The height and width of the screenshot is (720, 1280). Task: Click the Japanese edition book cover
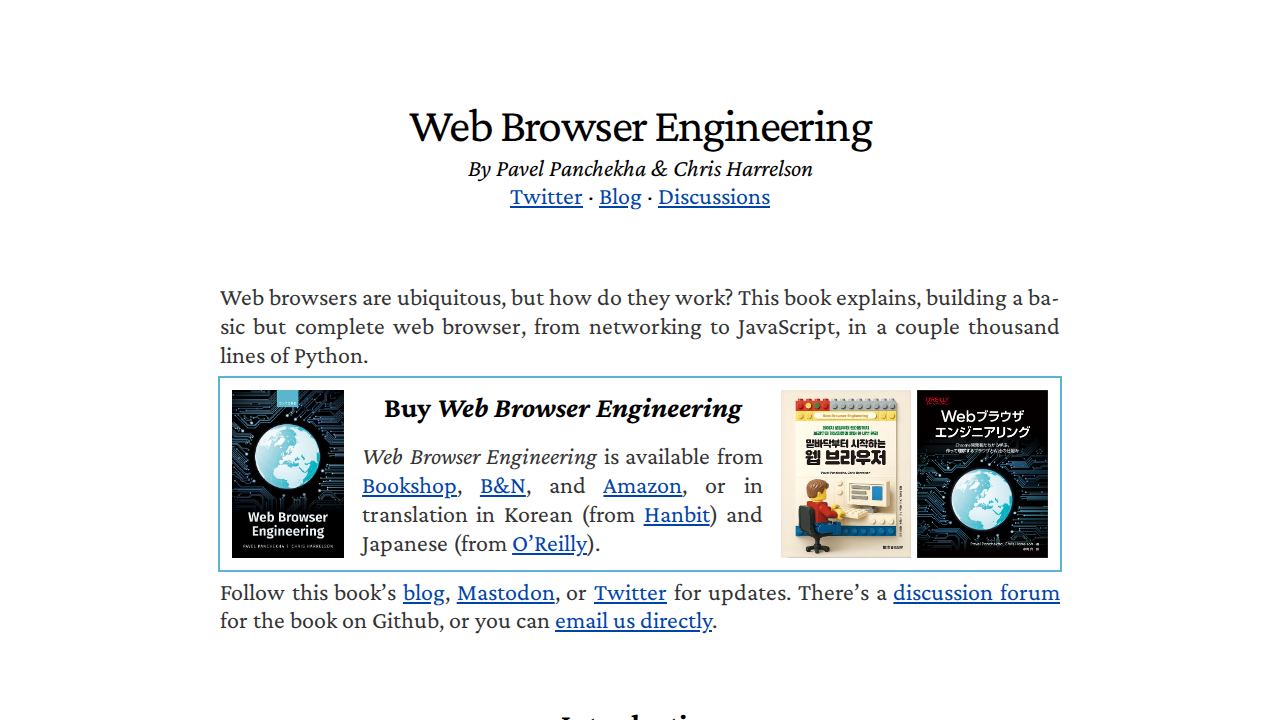pos(982,474)
